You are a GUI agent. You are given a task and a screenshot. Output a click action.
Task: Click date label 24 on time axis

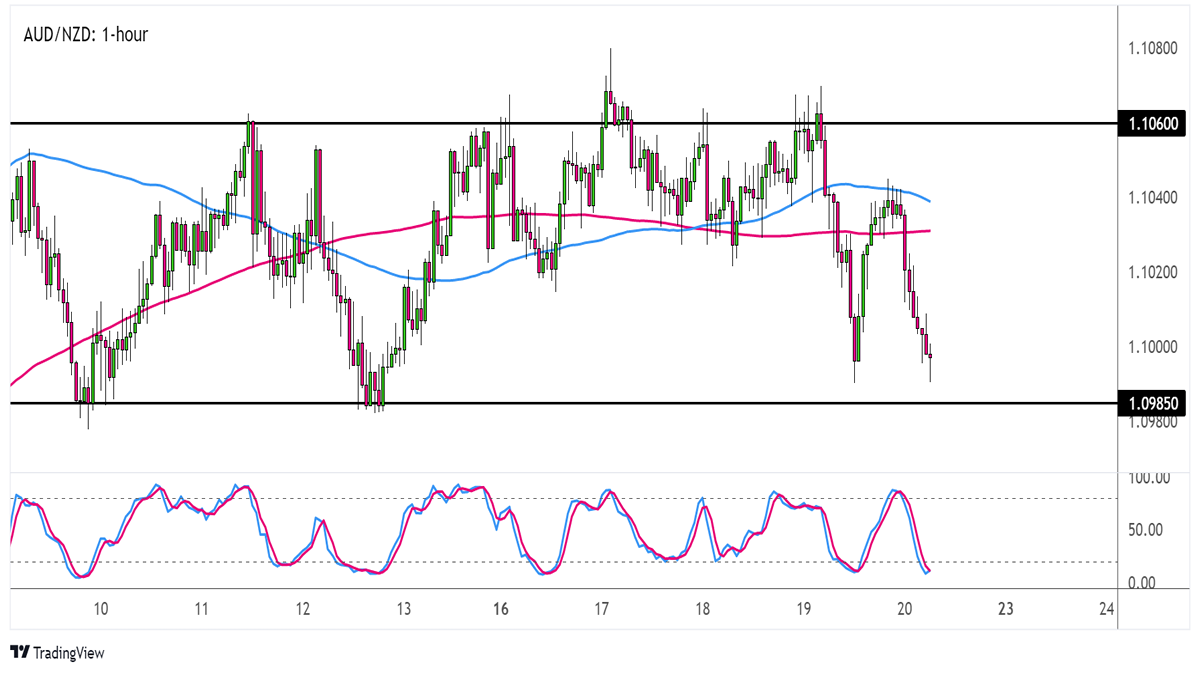coord(1106,609)
